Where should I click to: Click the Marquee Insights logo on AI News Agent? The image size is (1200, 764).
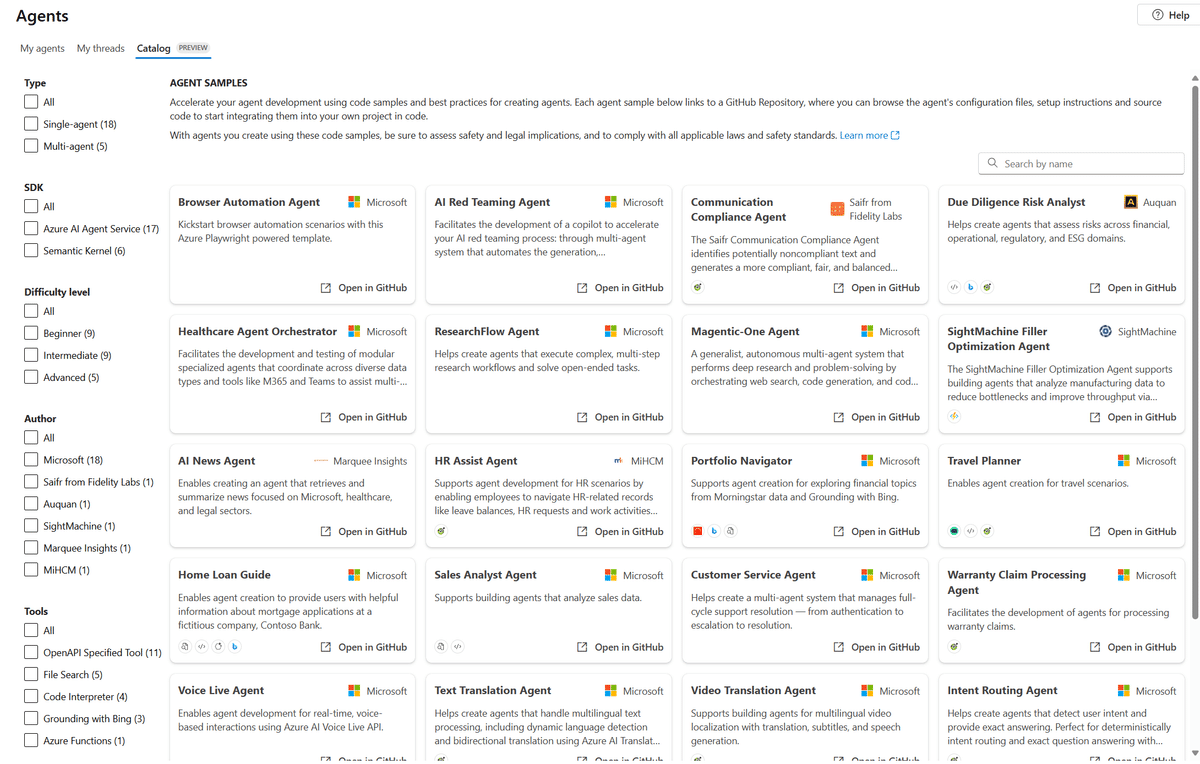[321, 461]
